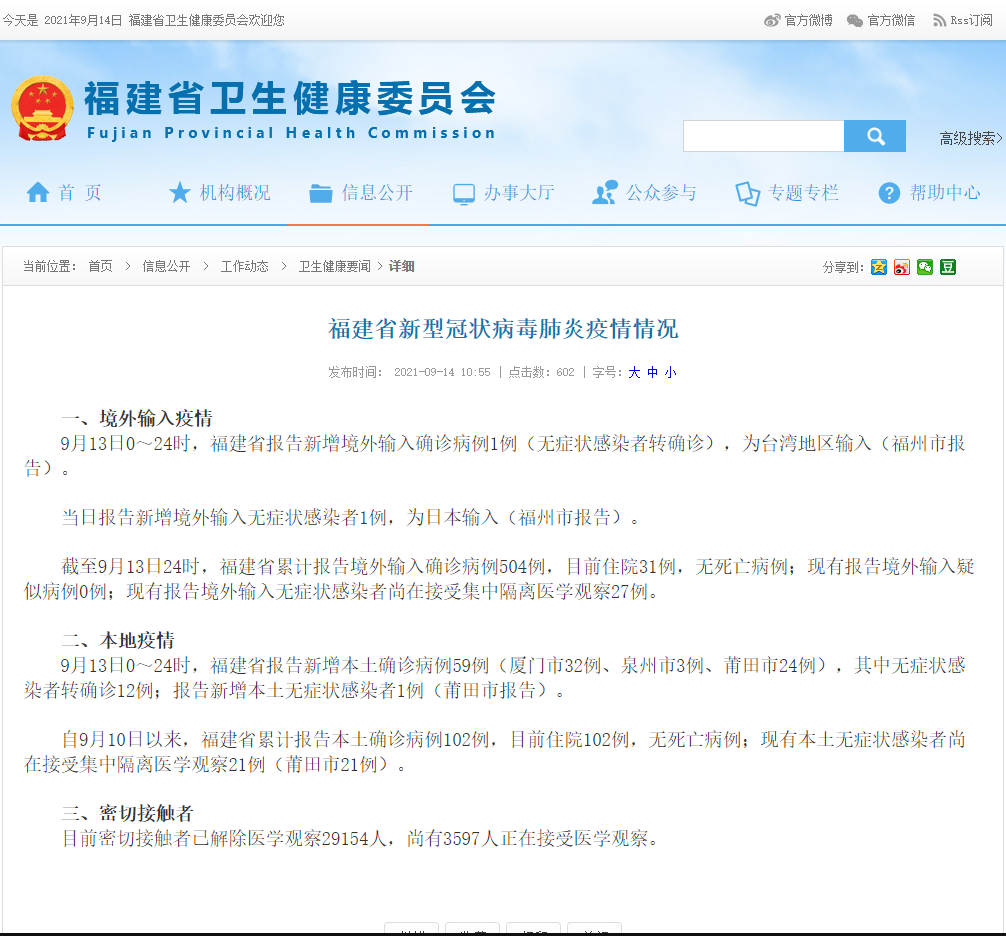The height and width of the screenshot is (936, 1006).
Task: Share article via WeChat icon
Action: coord(925,267)
